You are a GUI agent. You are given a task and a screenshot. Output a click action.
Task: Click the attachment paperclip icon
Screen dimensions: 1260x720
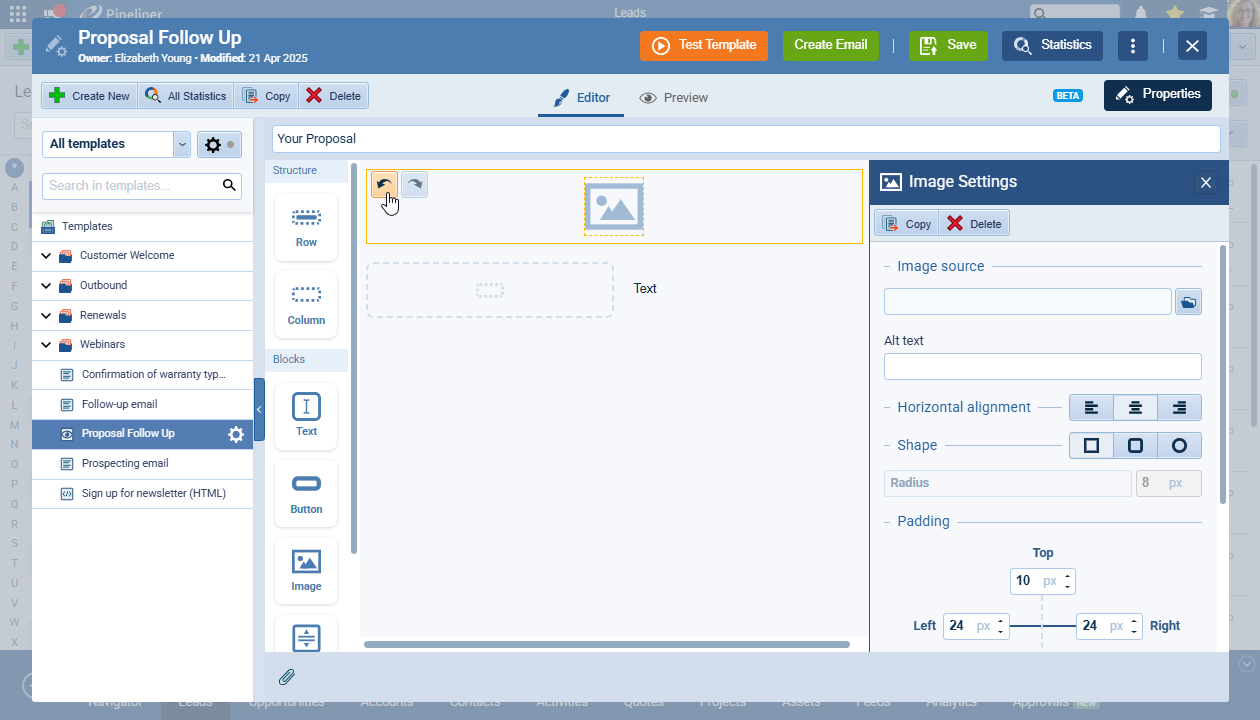287,677
